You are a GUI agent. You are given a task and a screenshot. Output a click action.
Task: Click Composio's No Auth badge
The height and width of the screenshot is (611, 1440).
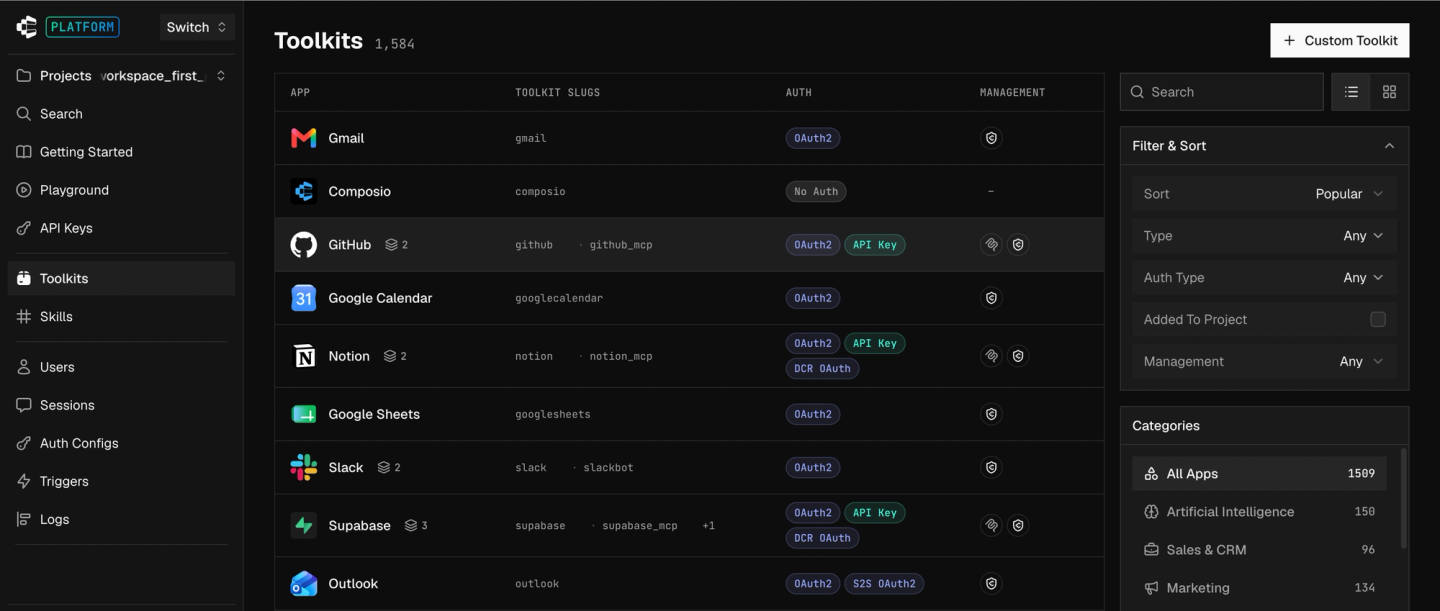pos(816,191)
